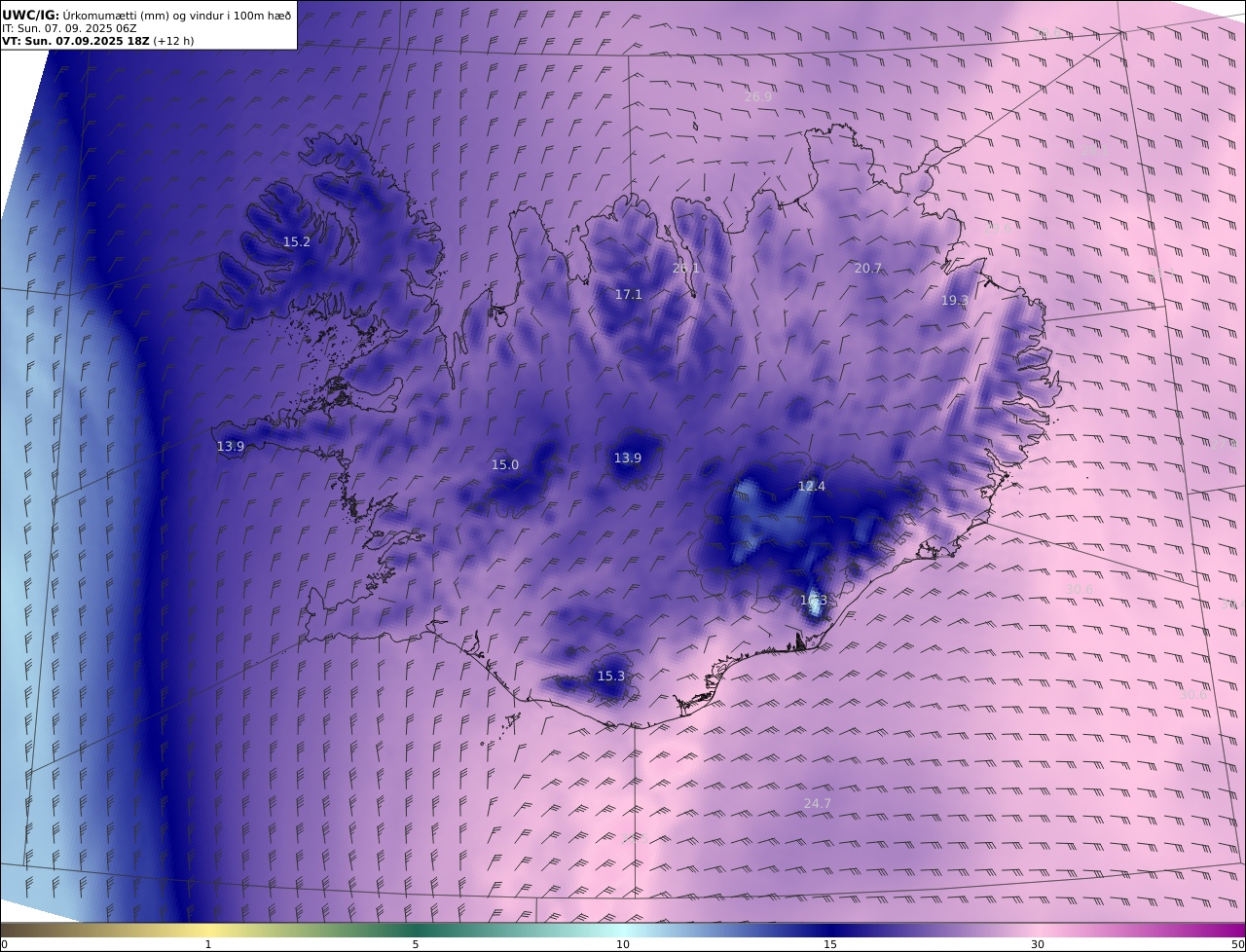Click the 15.3 value near the south coast
1246x952 pixels.
[x=611, y=676]
